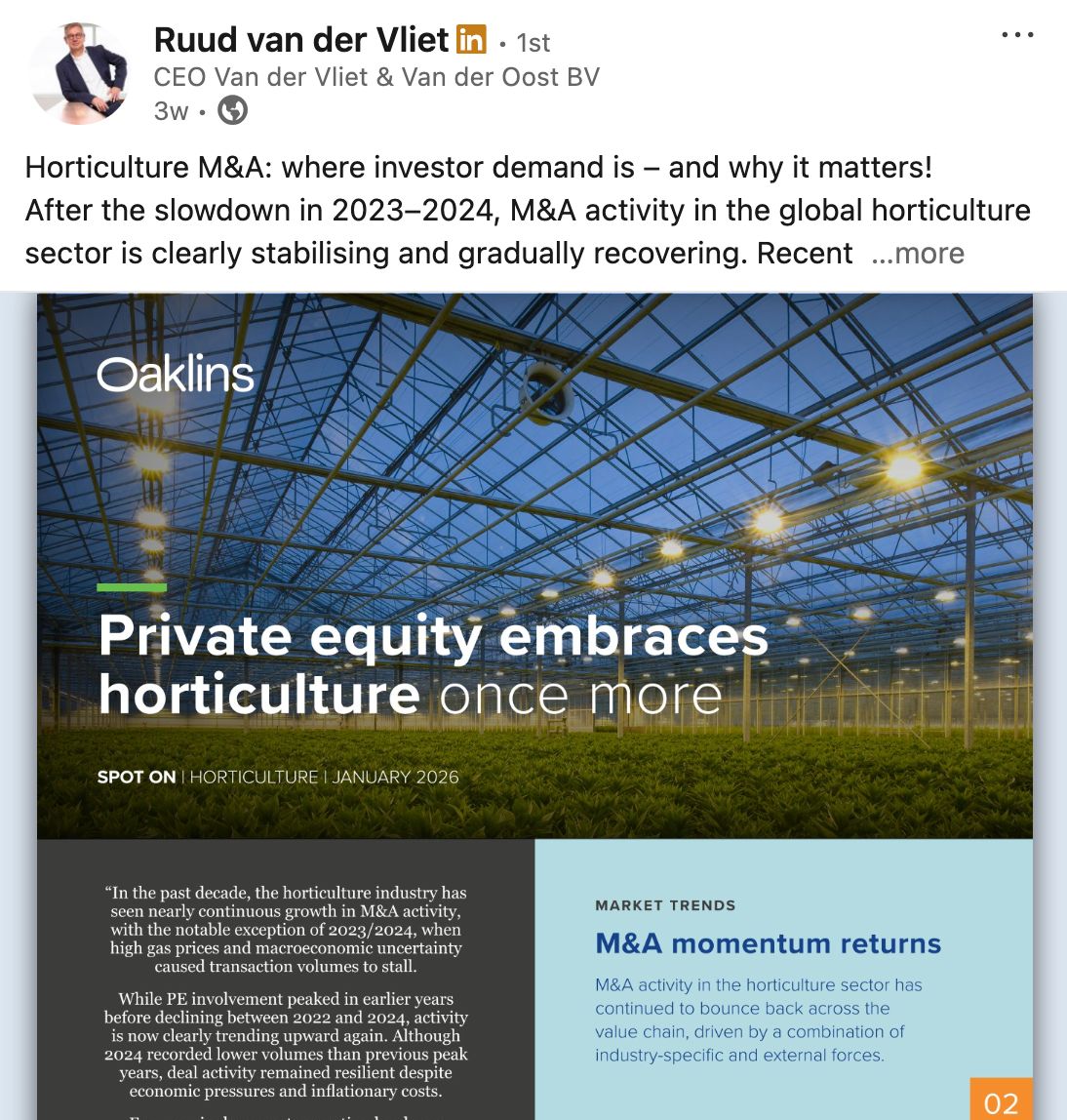This screenshot has height=1120, width=1067.
Task: Click the LinkedIn "in" badge beside Ruud's name
Action: click(x=470, y=40)
